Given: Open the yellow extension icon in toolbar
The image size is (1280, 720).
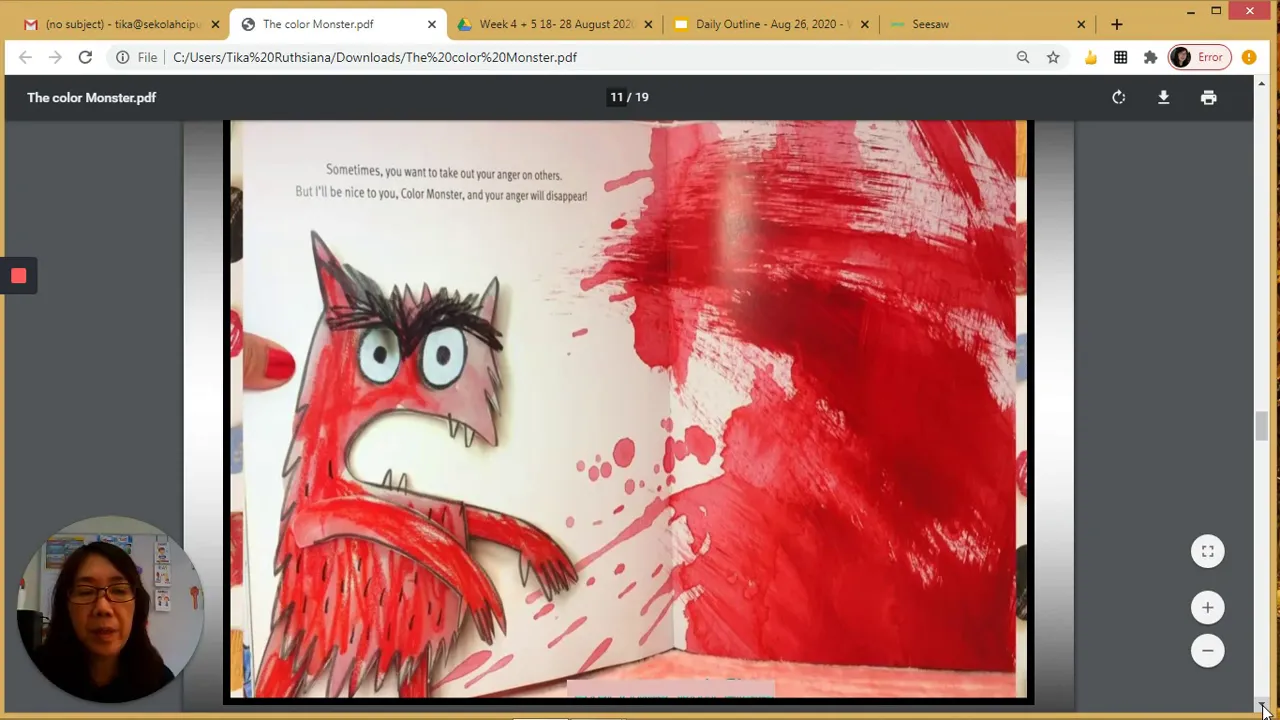Looking at the screenshot, I should pyautogui.click(x=1091, y=57).
